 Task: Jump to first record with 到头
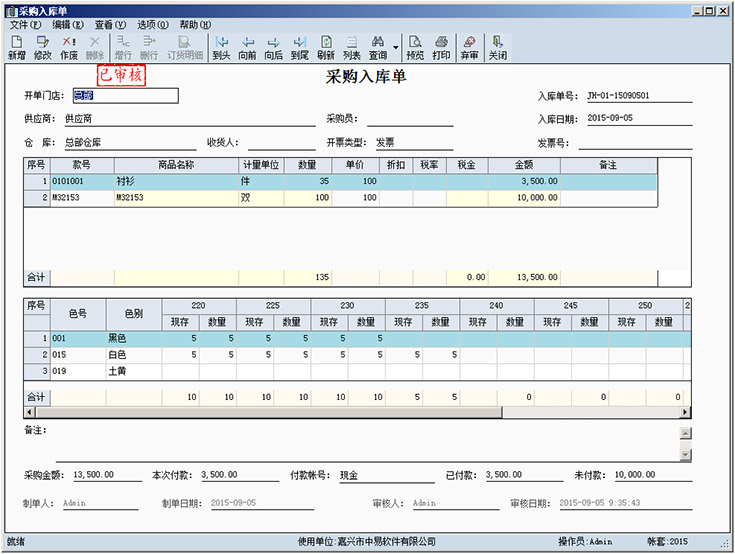[x=221, y=48]
